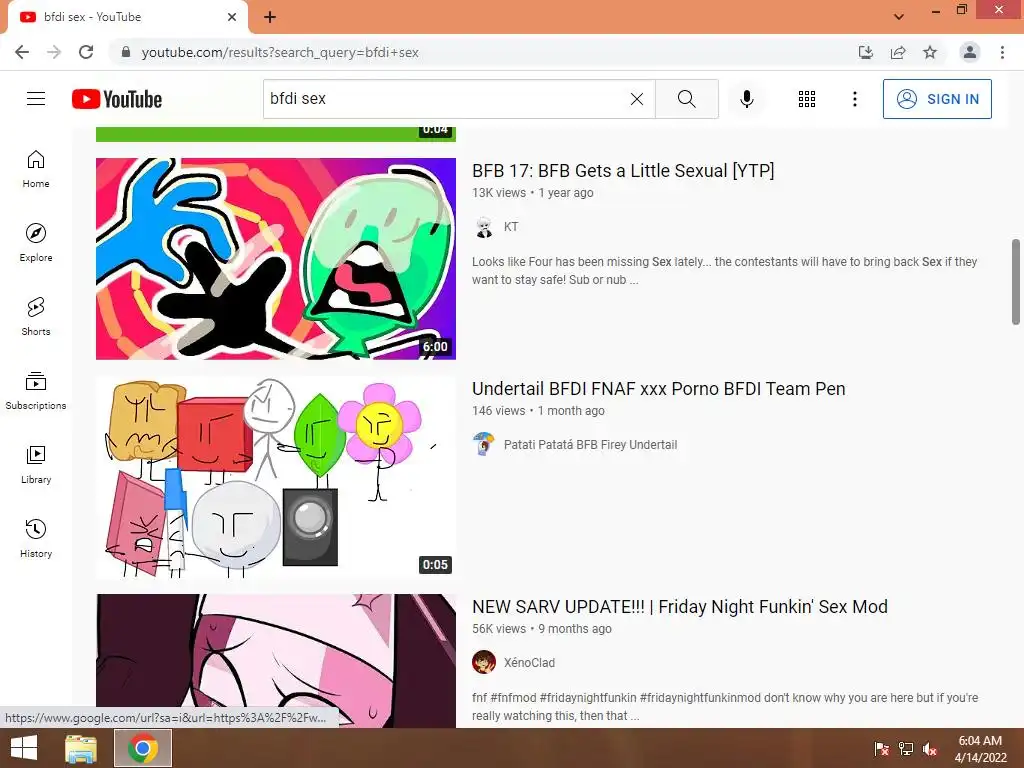The height and width of the screenshot is (768, 1024).
Task: Click the magnifier search button
Action: [x=686, y=99]
